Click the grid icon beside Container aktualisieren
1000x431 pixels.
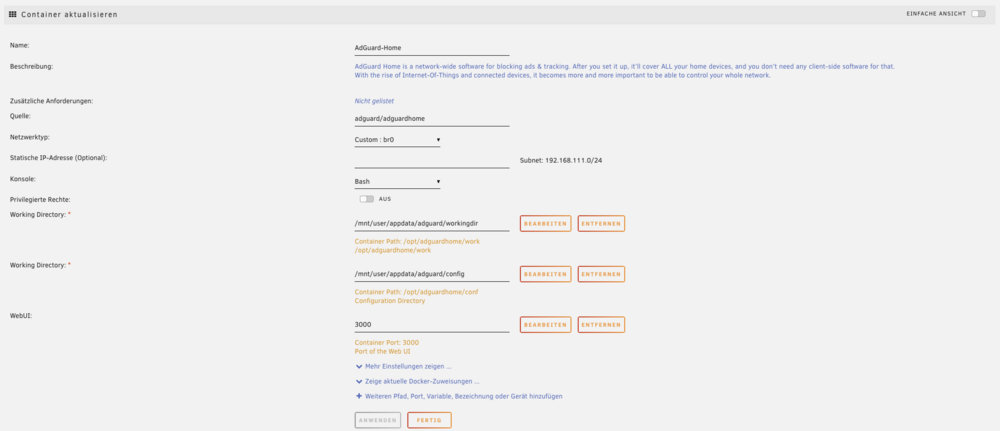click(12, 14)
